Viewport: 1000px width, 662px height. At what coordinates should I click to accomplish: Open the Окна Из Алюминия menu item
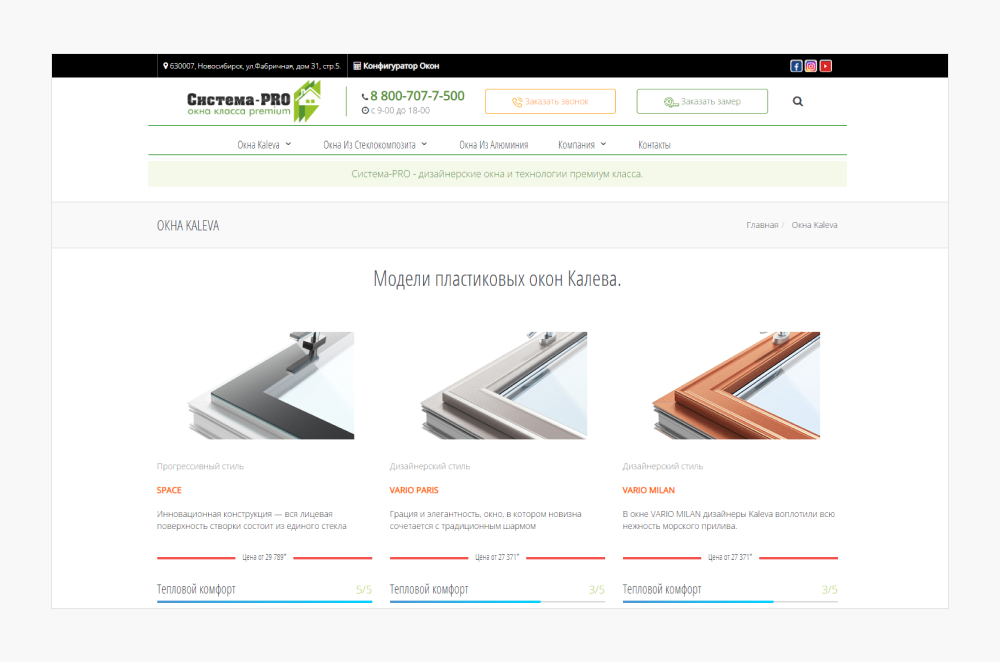click(494, 145)
